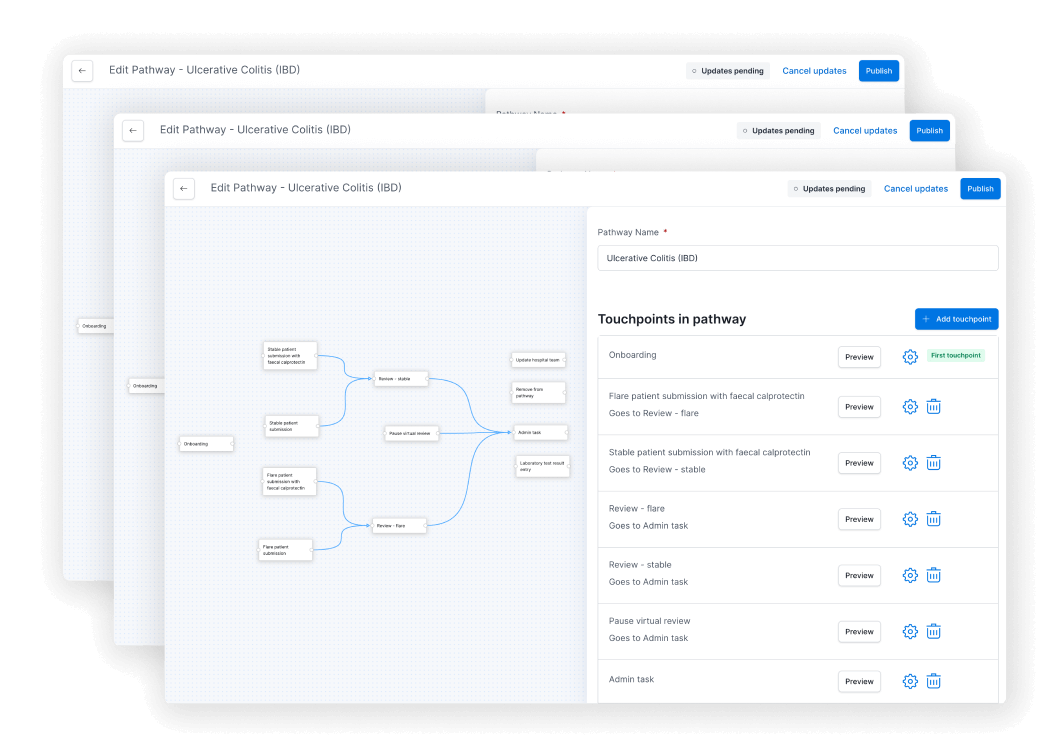Select the Review - stable diagram node
This screenshot has height=752, width=1062.
401,379
